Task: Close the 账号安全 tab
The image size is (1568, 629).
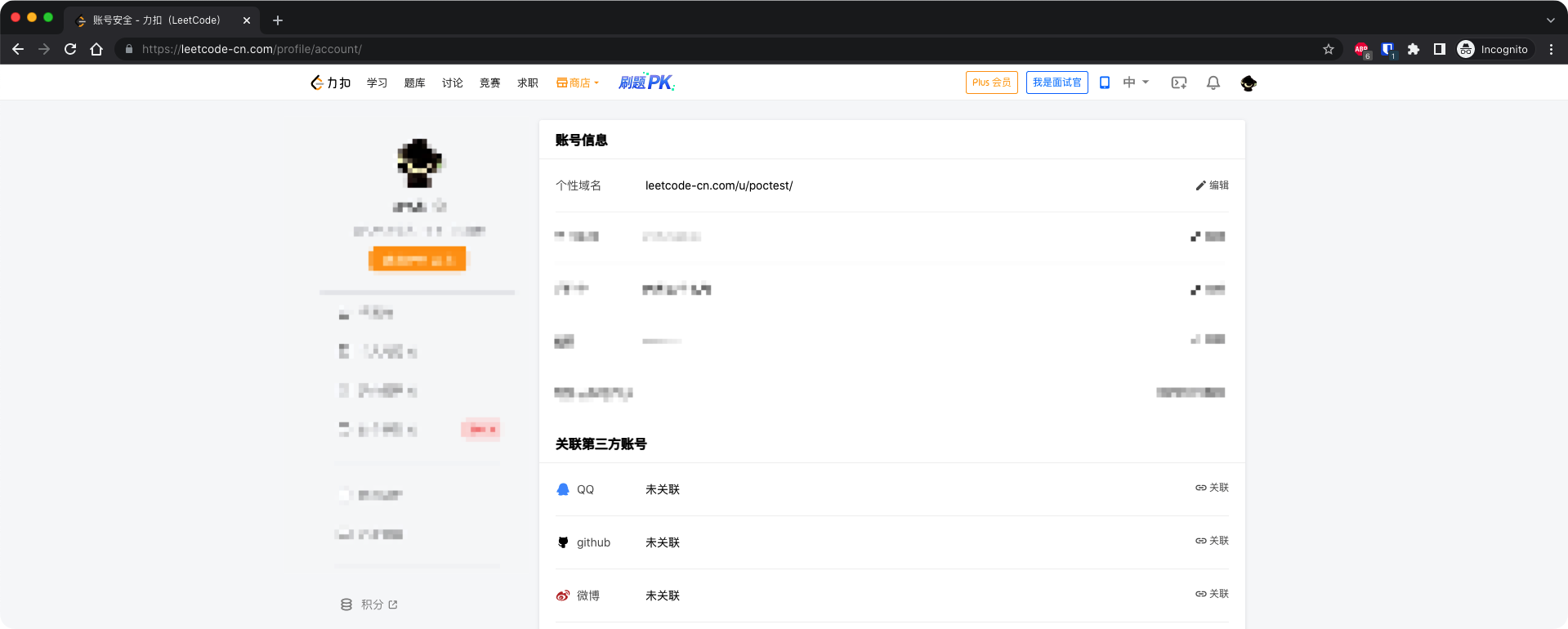Action: pyautogui.click(x=247, y=20)
